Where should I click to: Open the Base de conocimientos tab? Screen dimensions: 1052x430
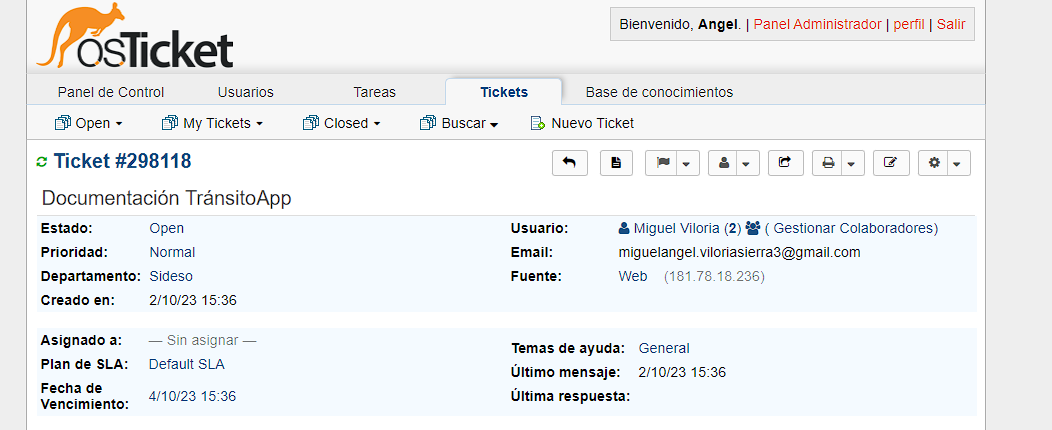pos(659,92)
